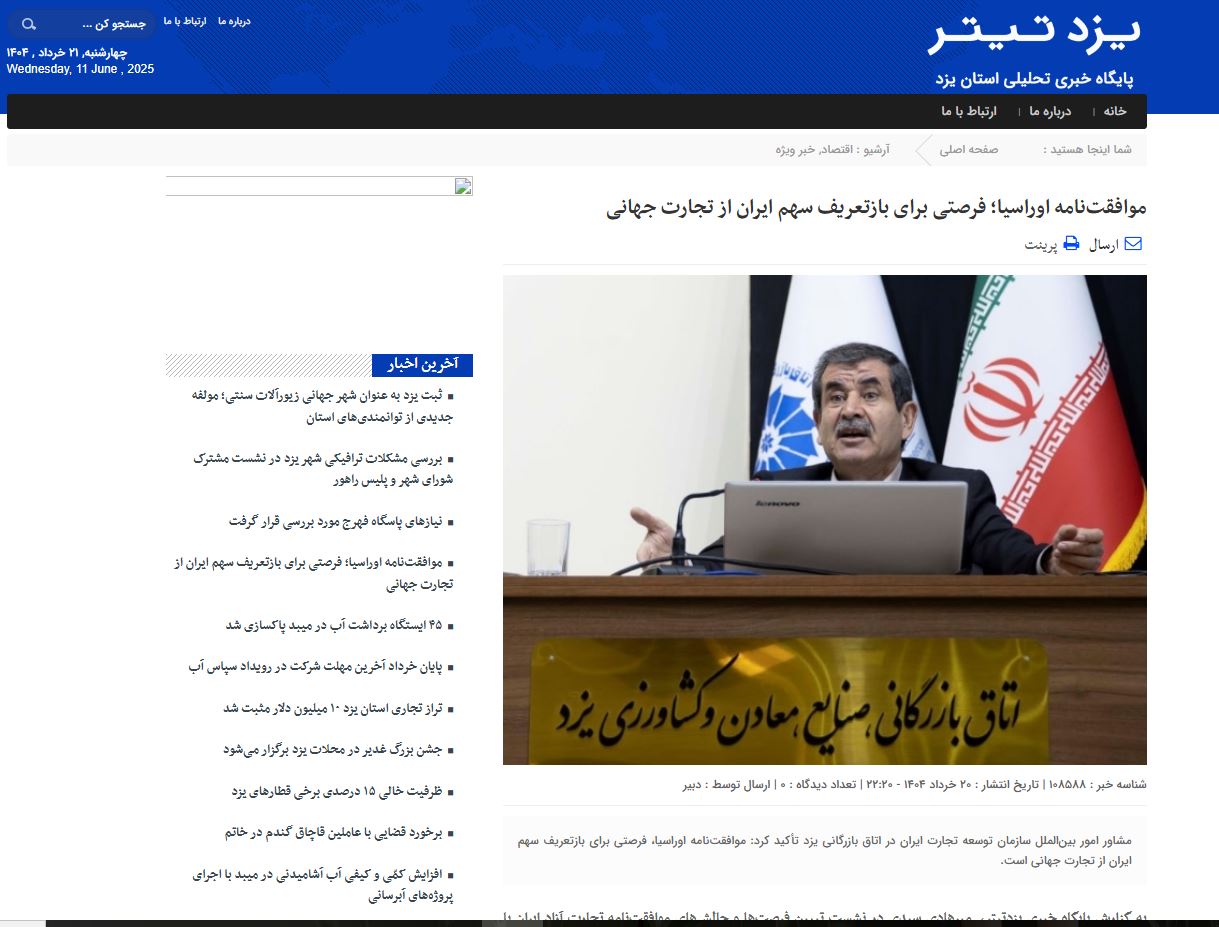Click the breadcrumb label شما اینجا هستید
This screenshot has width=1219, height=927.
pos(1088,150)
